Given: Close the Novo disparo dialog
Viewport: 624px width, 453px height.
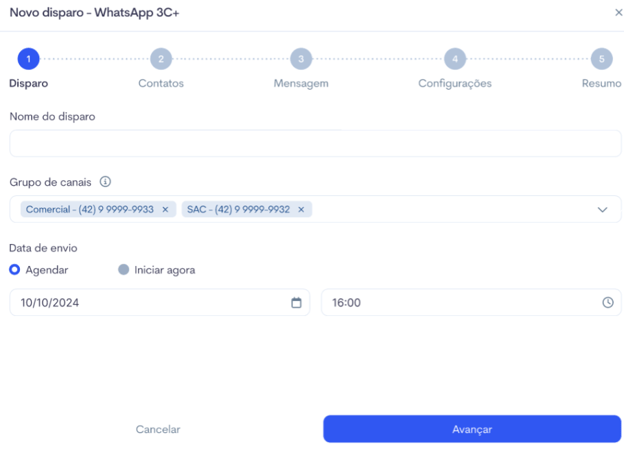Looking at the screenshot, I should point(618,13).
